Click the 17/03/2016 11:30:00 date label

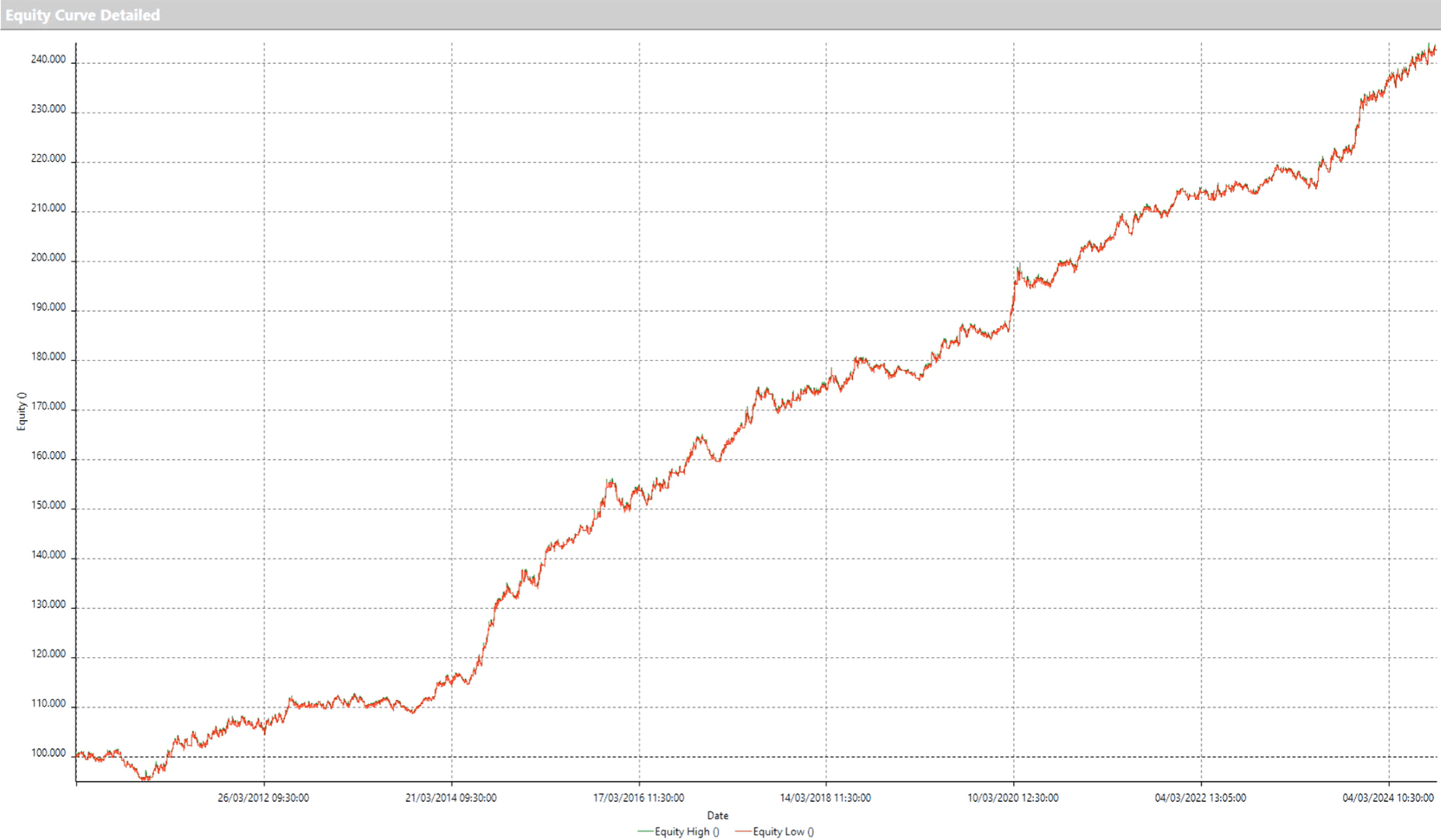(639, 797)
